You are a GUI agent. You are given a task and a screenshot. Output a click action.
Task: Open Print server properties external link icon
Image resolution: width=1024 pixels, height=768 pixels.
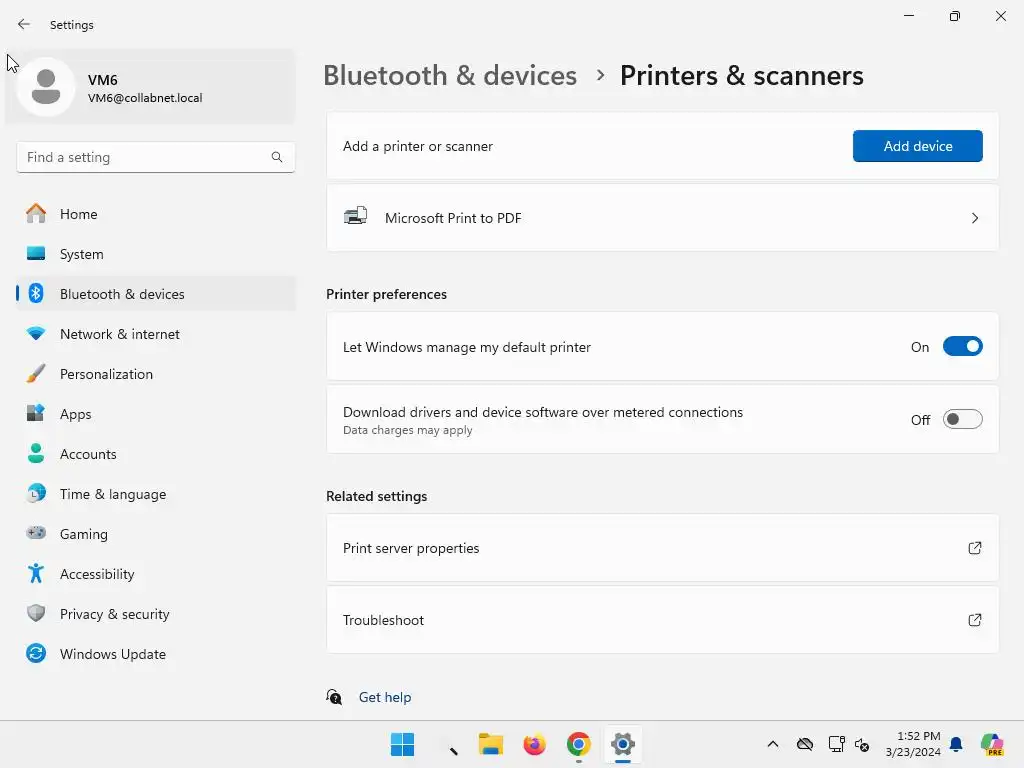974,548
